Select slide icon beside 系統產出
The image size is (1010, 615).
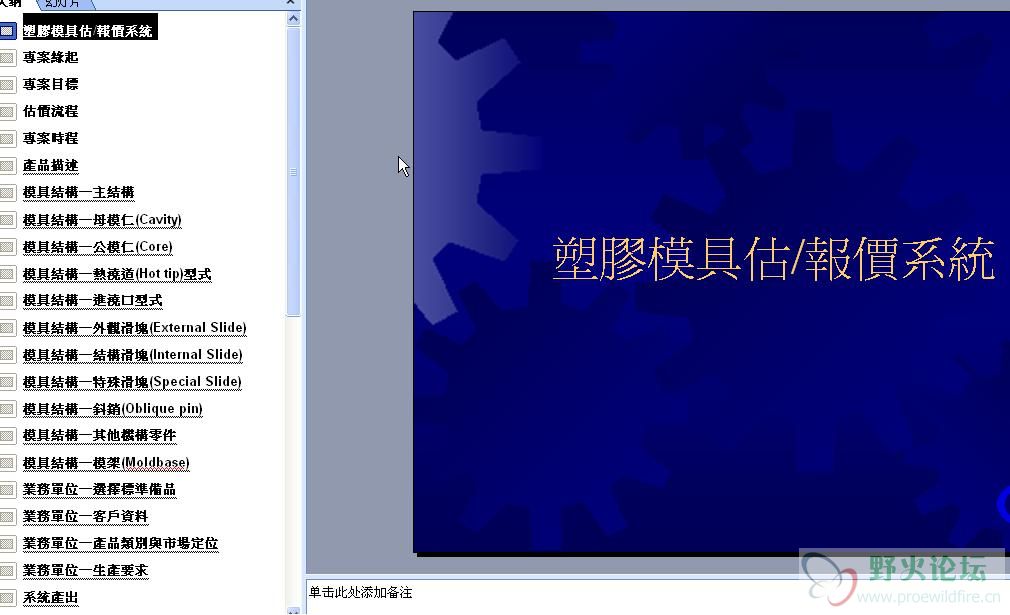coord(7,598)
